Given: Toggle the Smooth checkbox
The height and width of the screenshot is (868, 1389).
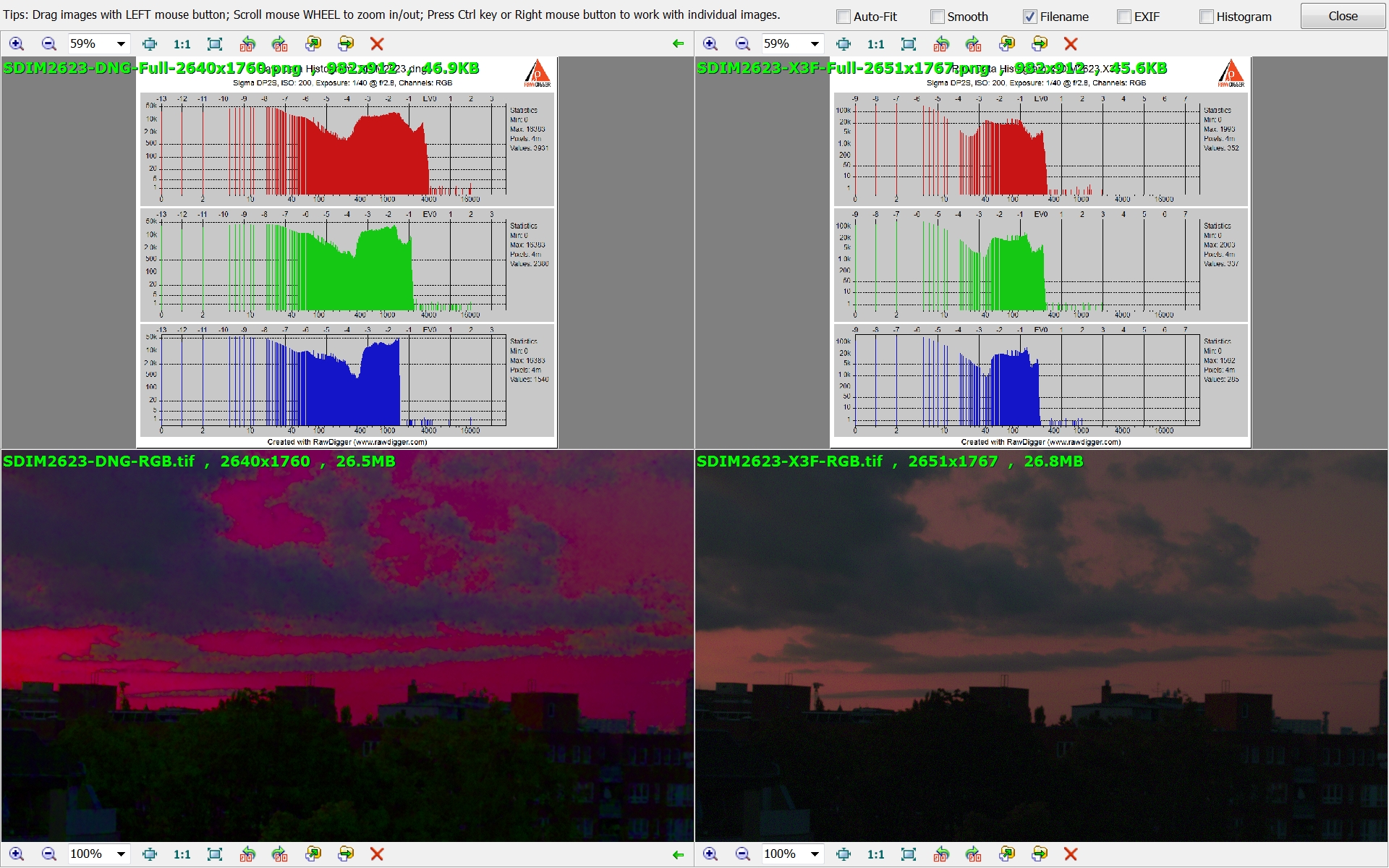Looking at the screenshot, I should click(x=938, y=17).
